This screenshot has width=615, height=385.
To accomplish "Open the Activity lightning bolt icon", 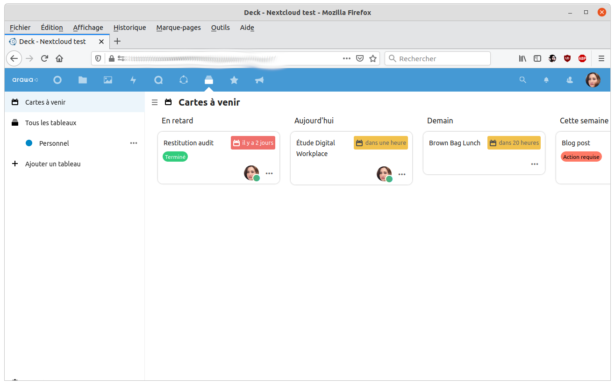I will tap(133, 80).
